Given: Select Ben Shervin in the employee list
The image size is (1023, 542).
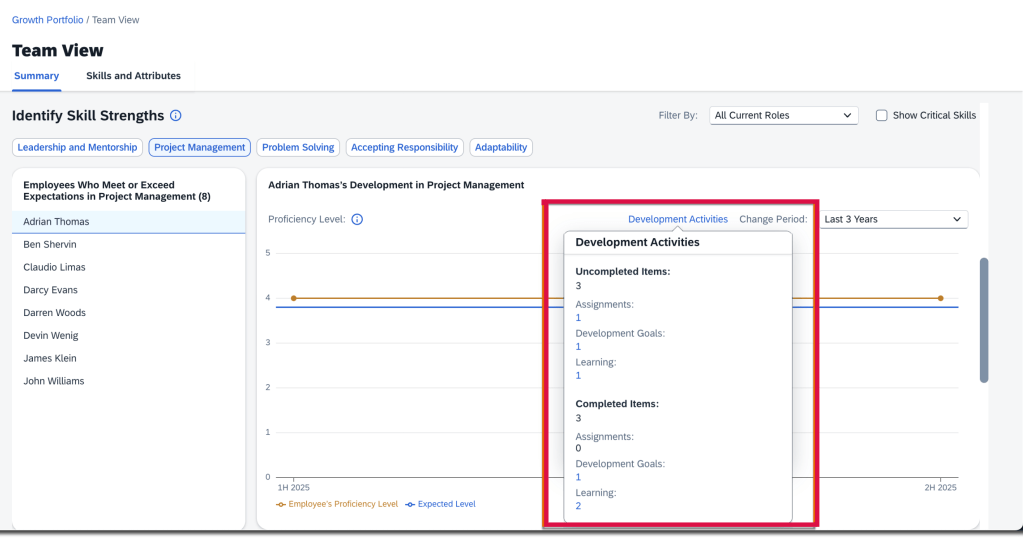Looking at the screenshot, I should (x=50, y=245).
